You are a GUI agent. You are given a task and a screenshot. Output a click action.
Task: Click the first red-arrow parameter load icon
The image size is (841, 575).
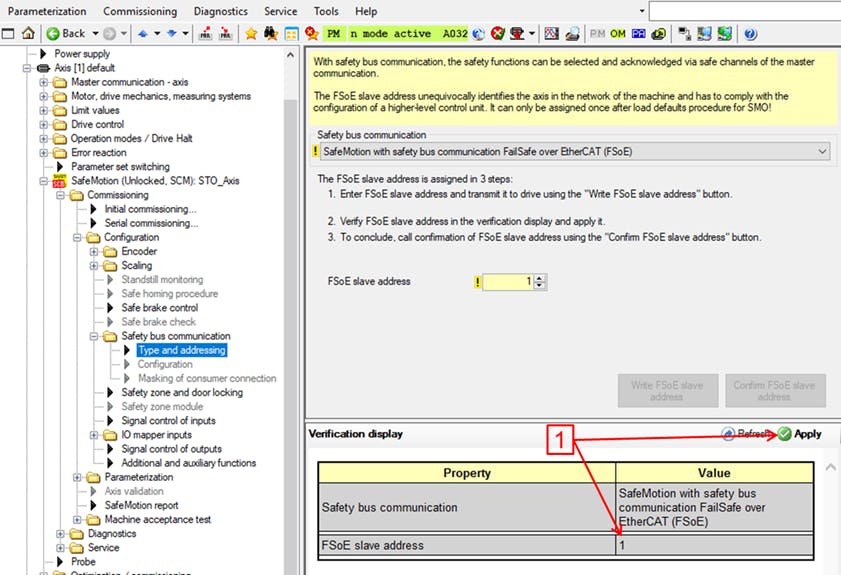click(205, 34)
